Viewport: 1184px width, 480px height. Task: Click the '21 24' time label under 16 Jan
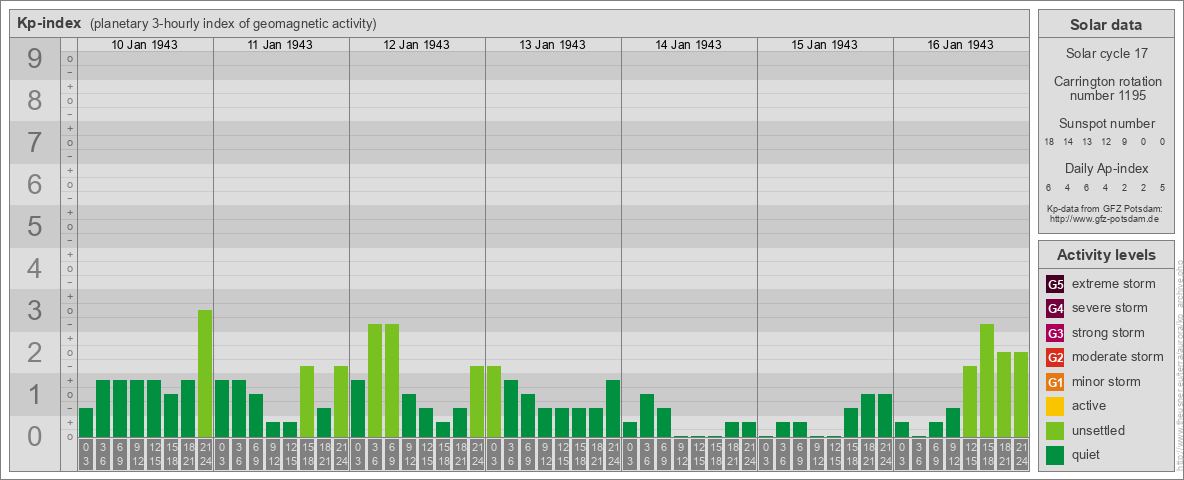(1020, 454)
